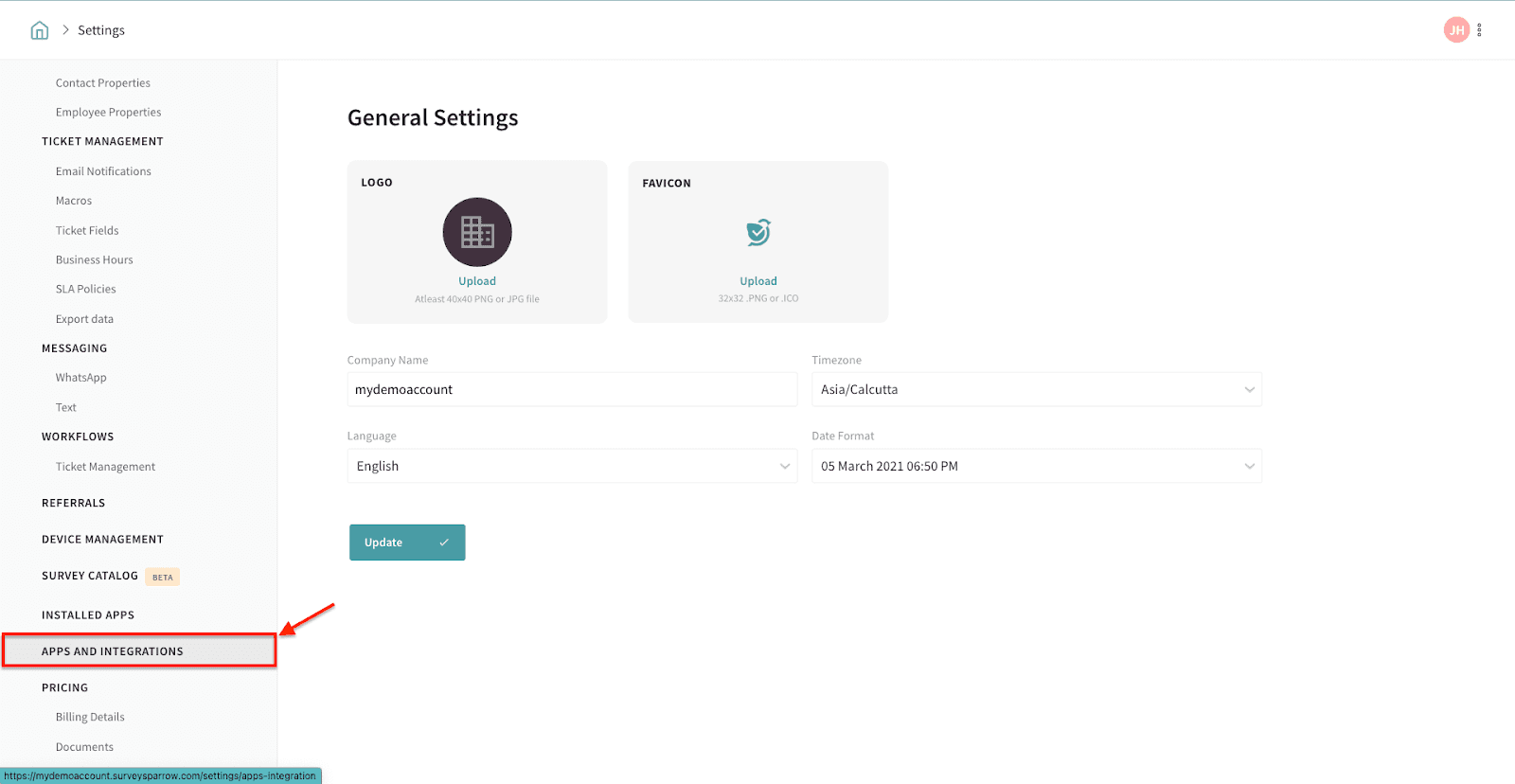Image resolution: width=1515 pixels, height=784 pixels.
Task: Expand the Language dropdown
Action: click(572, 466)
